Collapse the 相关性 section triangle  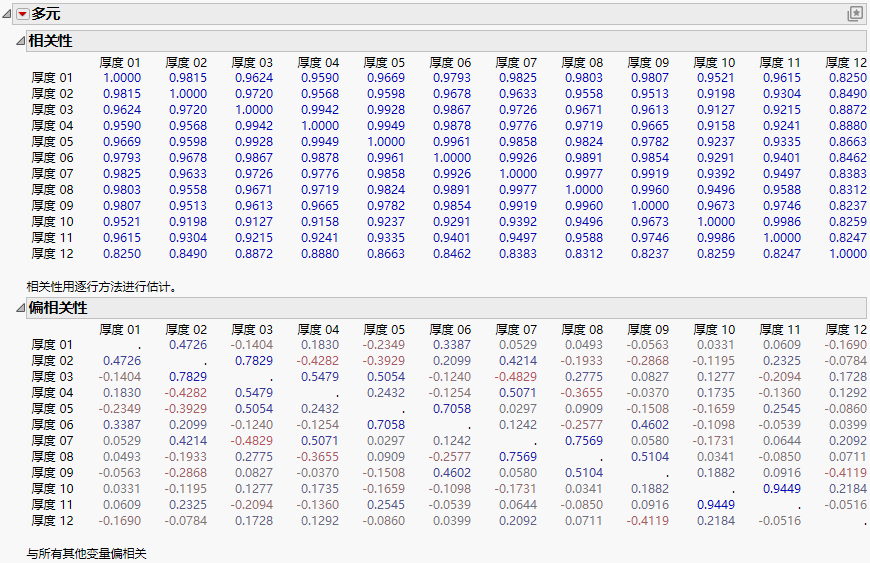[x=20, y=41]
